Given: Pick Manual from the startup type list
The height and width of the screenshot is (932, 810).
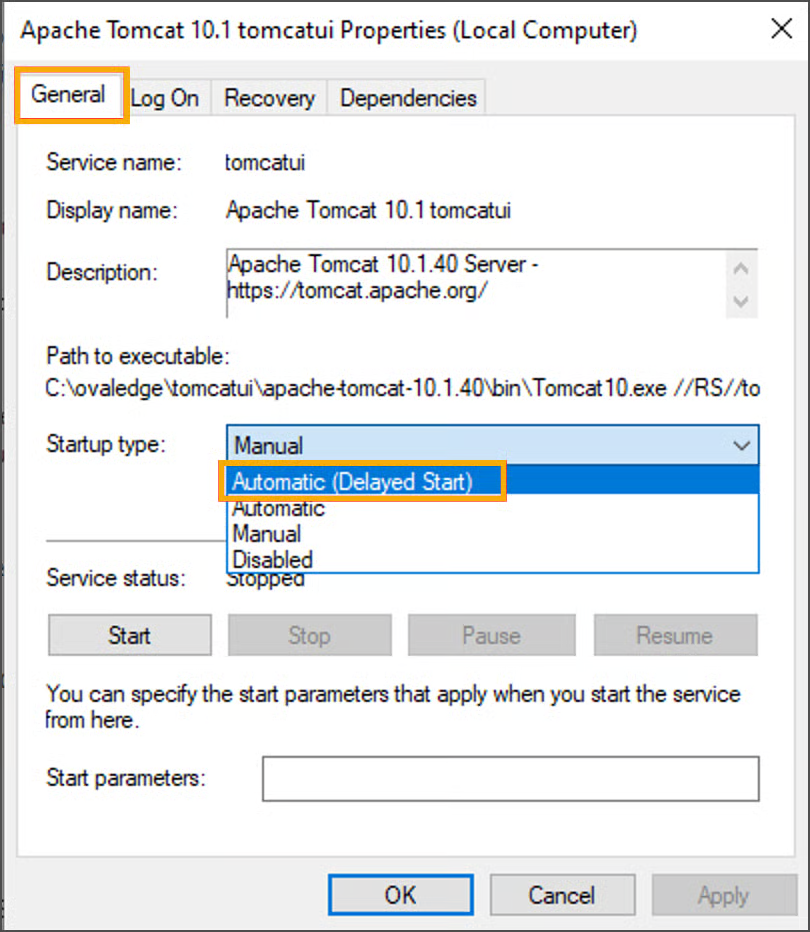Looking at the screenshot, I should point(267,534).
